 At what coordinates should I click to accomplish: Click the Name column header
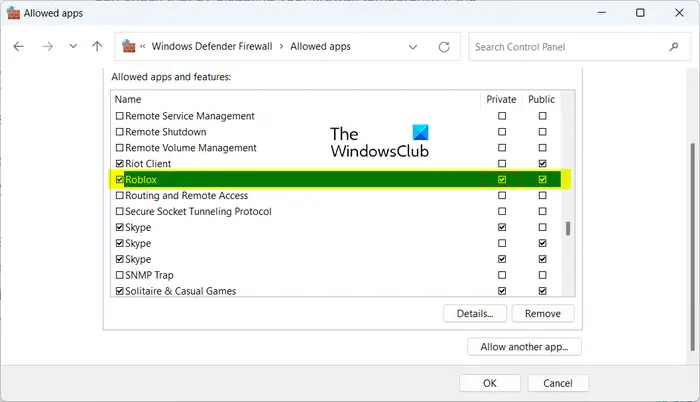point(128,99)
